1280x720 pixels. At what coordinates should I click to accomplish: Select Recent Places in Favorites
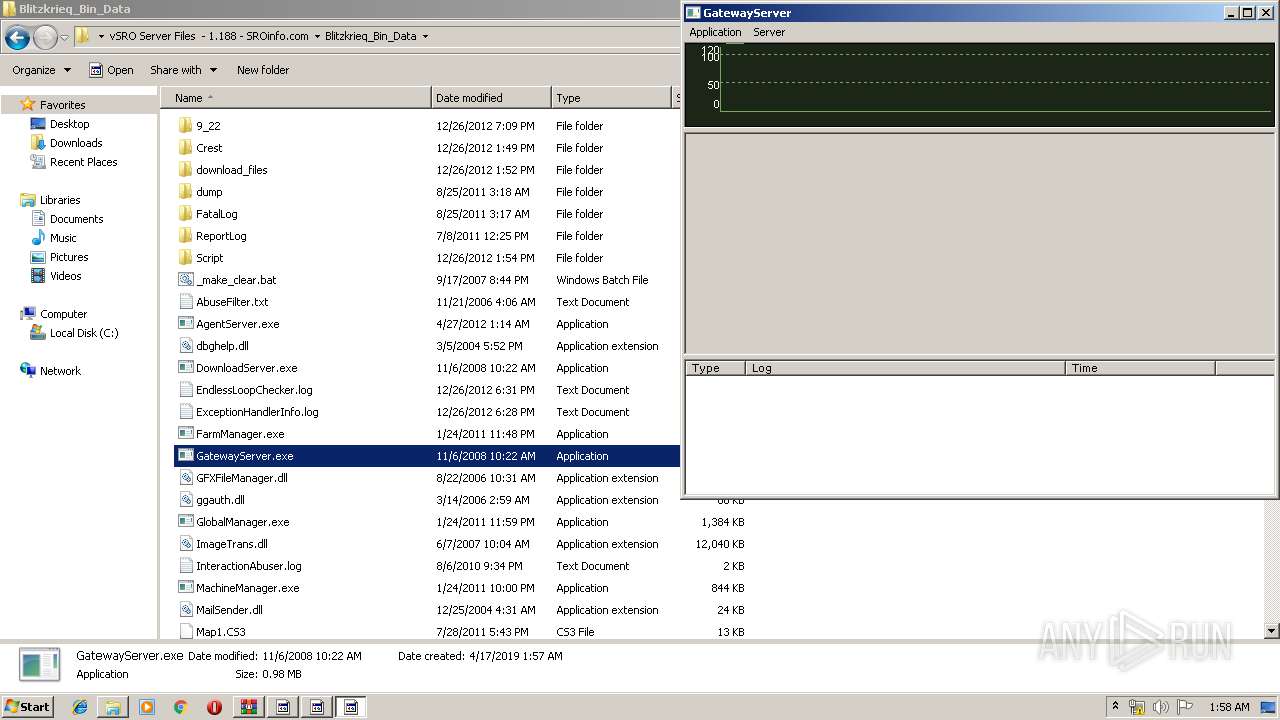click(84, 162)
